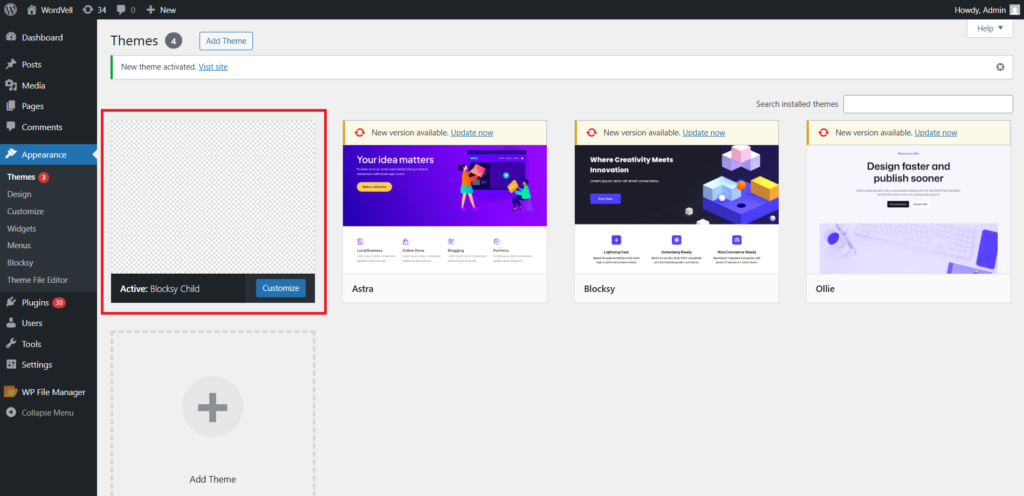Image resolution: width=1024 pixels, height=496 pixels.
Task: Click the Admin avatar picture
Action: click(1014, 10)
